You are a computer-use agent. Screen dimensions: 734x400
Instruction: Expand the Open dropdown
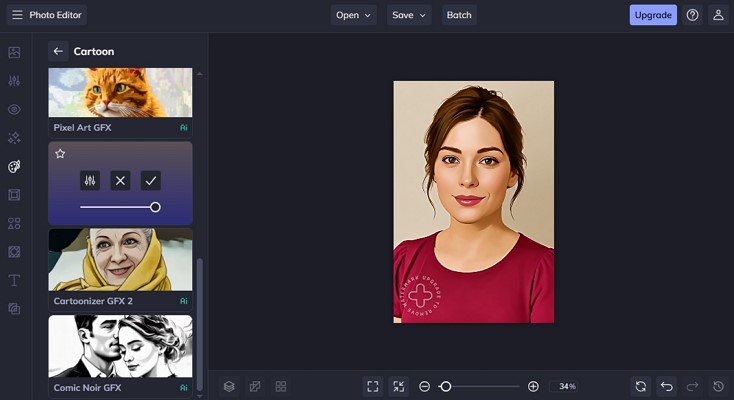pyautogui.click(x=353, y=15)
